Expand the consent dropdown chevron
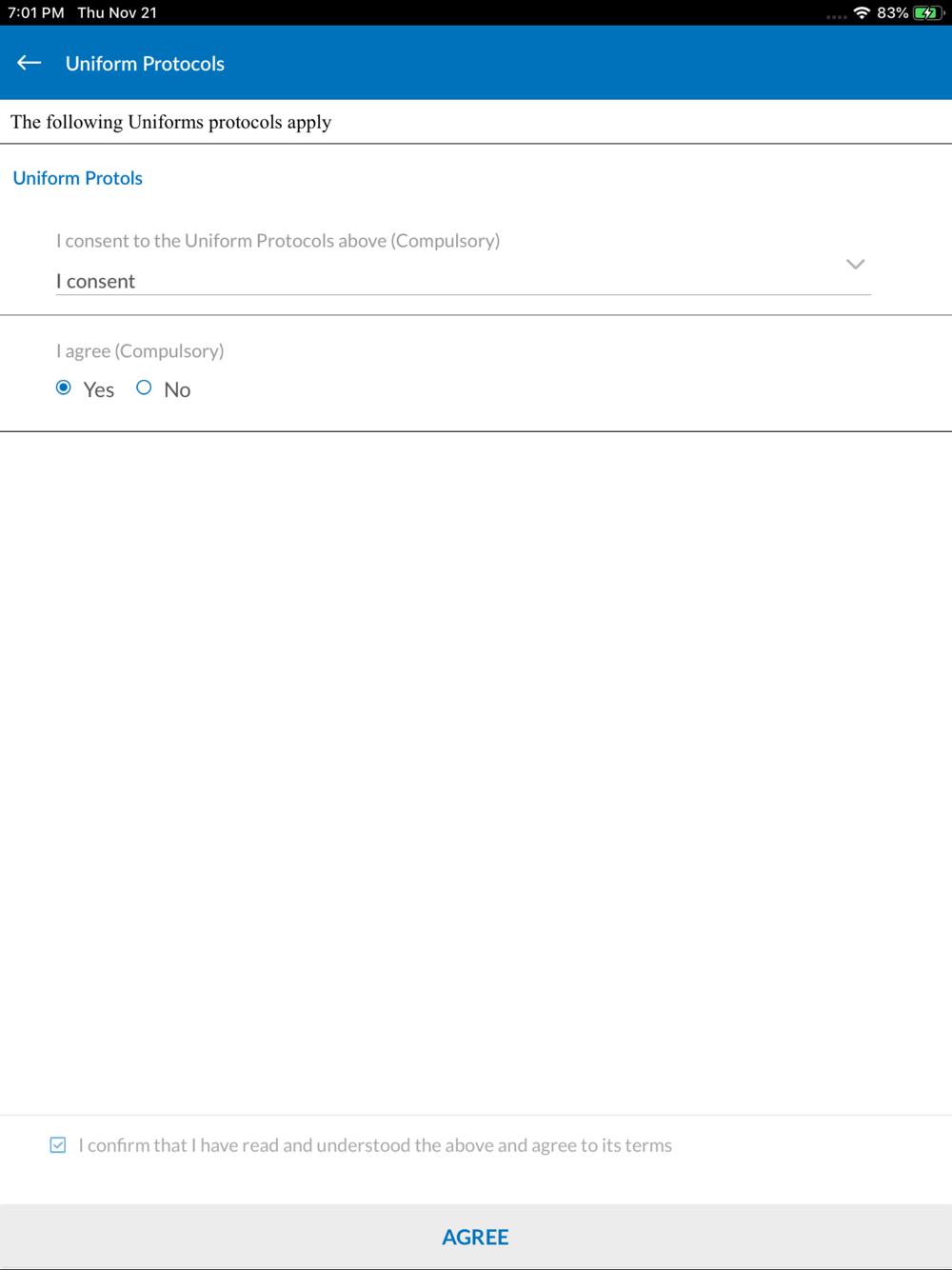This screenshot has height=1270, width=952. coord(855,265)
